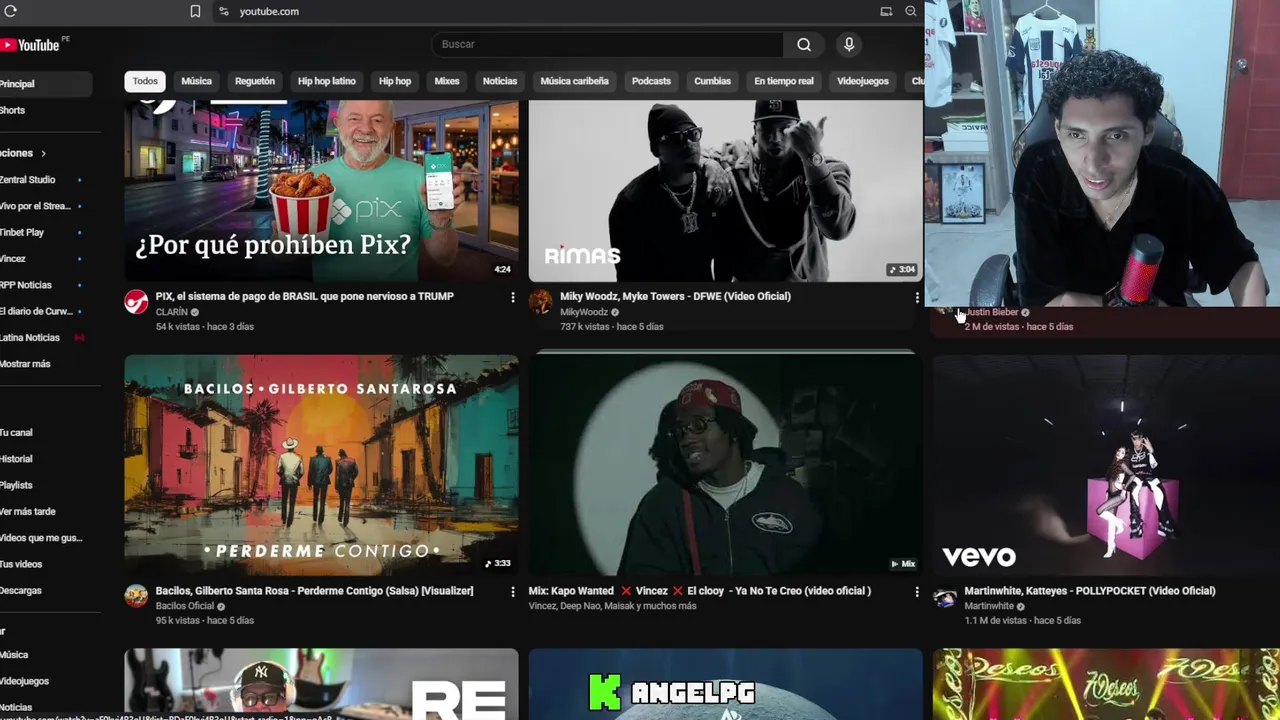1280x720 pixels.
Task: Select the Música caribeña filter chip
Action: tap(574, 81)
